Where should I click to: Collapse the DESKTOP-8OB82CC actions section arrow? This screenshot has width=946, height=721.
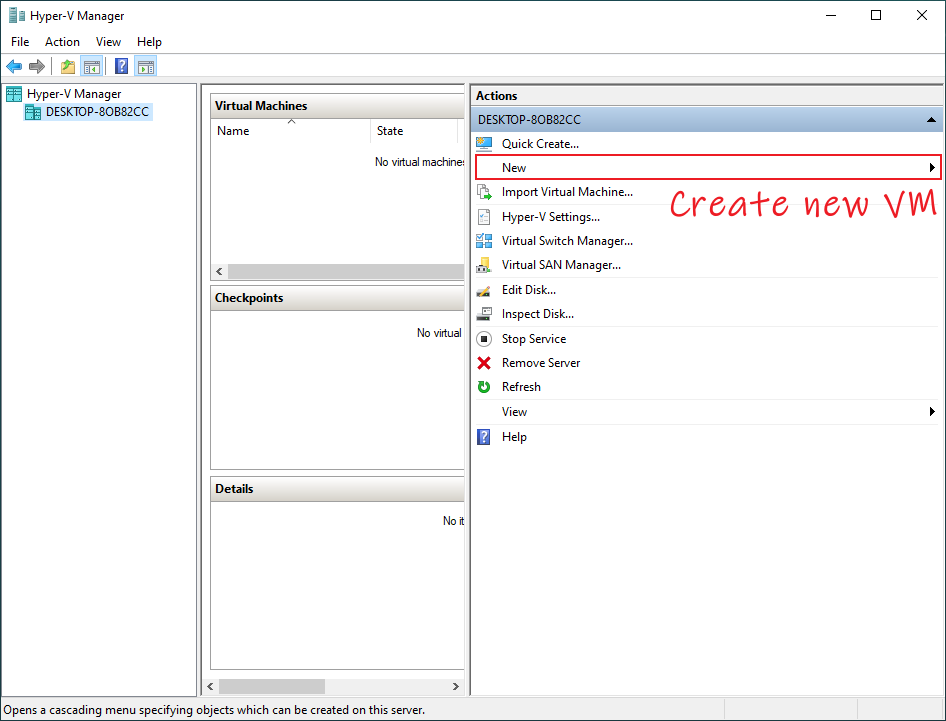tap(931, 120)
